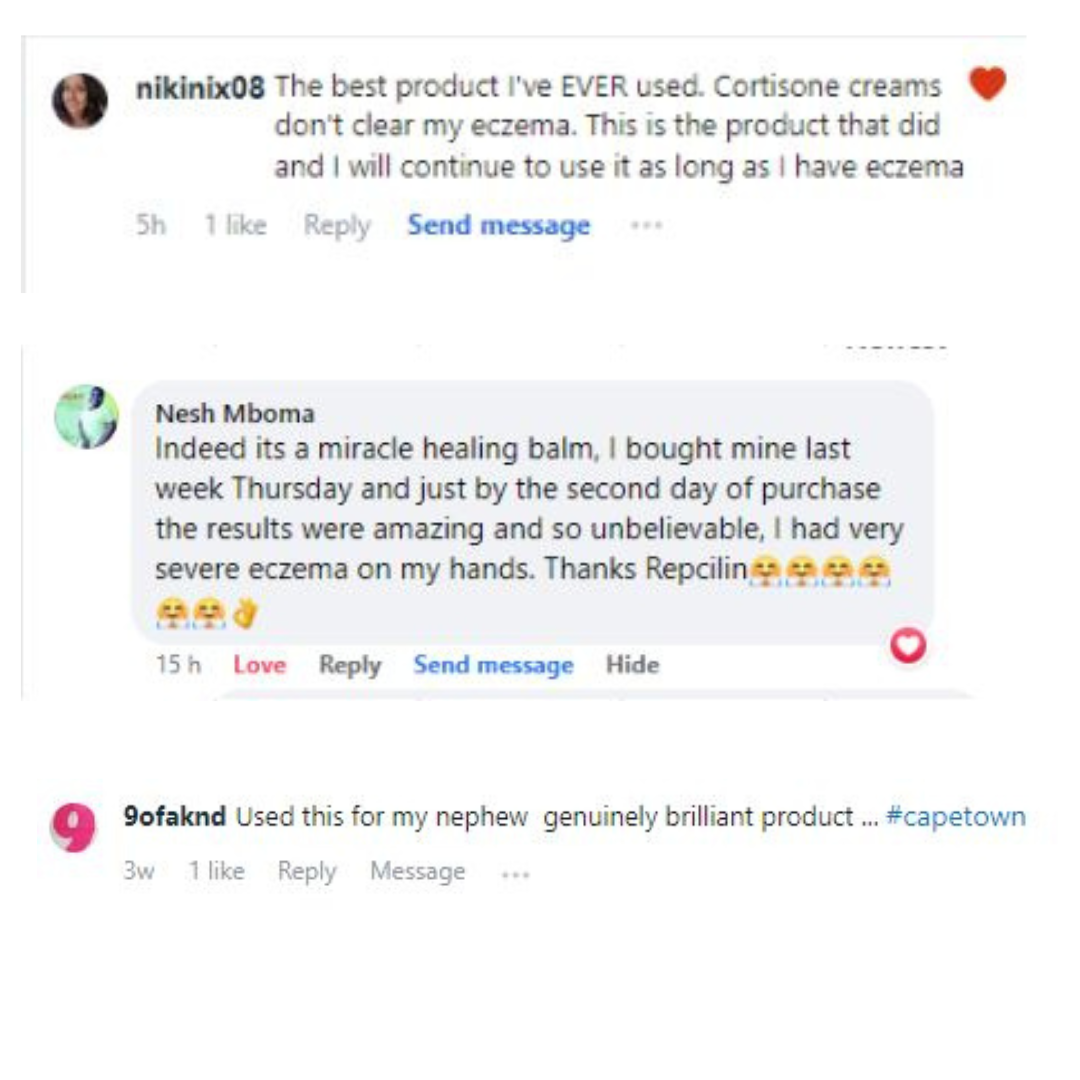Screen dimensions: 1080x1080
Task: Open the #capetown hashtag
Action: point(955,817)
